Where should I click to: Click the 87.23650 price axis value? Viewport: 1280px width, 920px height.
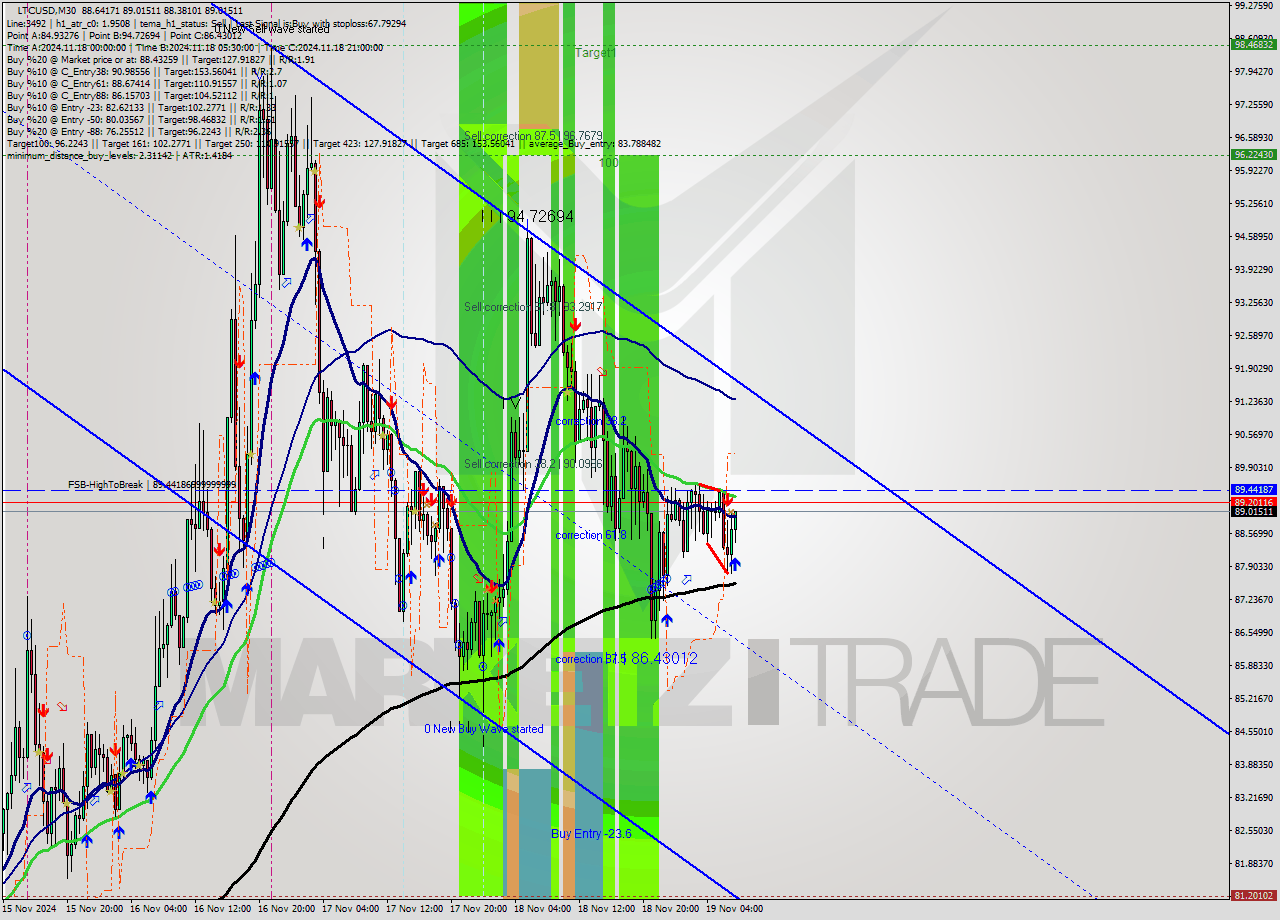pyautogui.click(x=1254, y=599)
